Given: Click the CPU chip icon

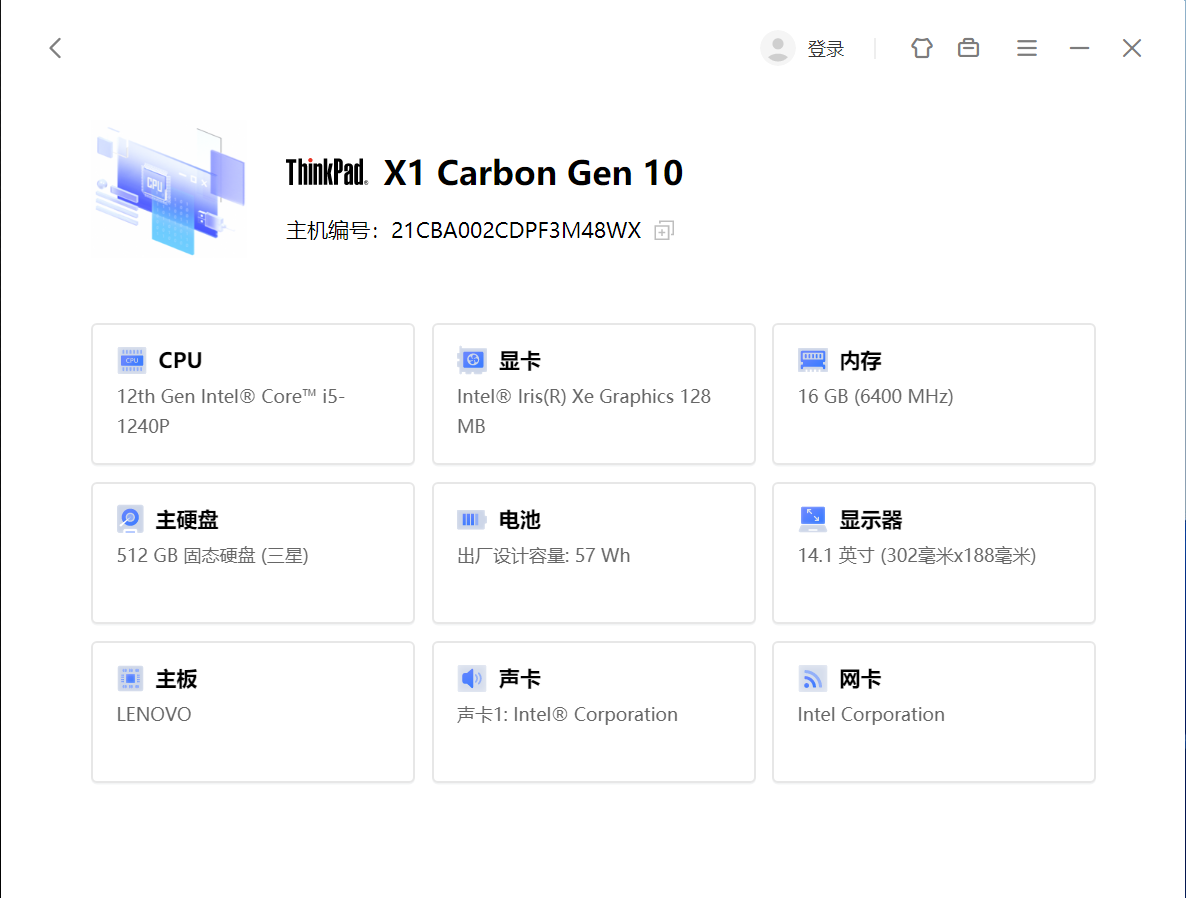Looking at the screenshot, I should [131, 360].
